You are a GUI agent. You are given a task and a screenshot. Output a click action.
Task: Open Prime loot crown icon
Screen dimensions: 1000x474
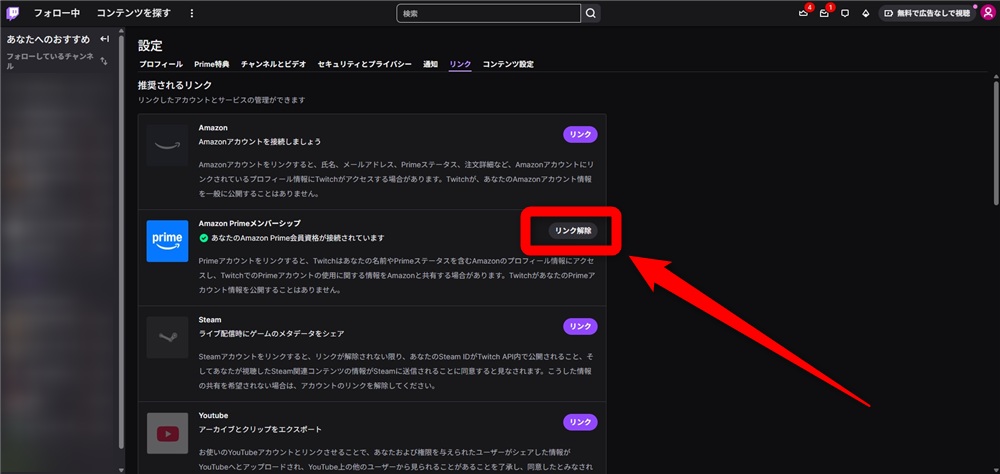[x=803, y=13]
